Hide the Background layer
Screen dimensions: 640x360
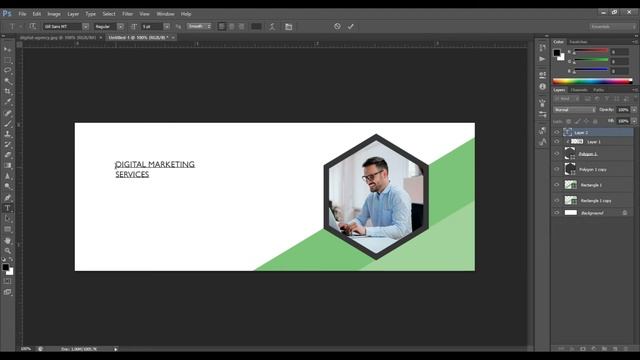tap(557, 213)
